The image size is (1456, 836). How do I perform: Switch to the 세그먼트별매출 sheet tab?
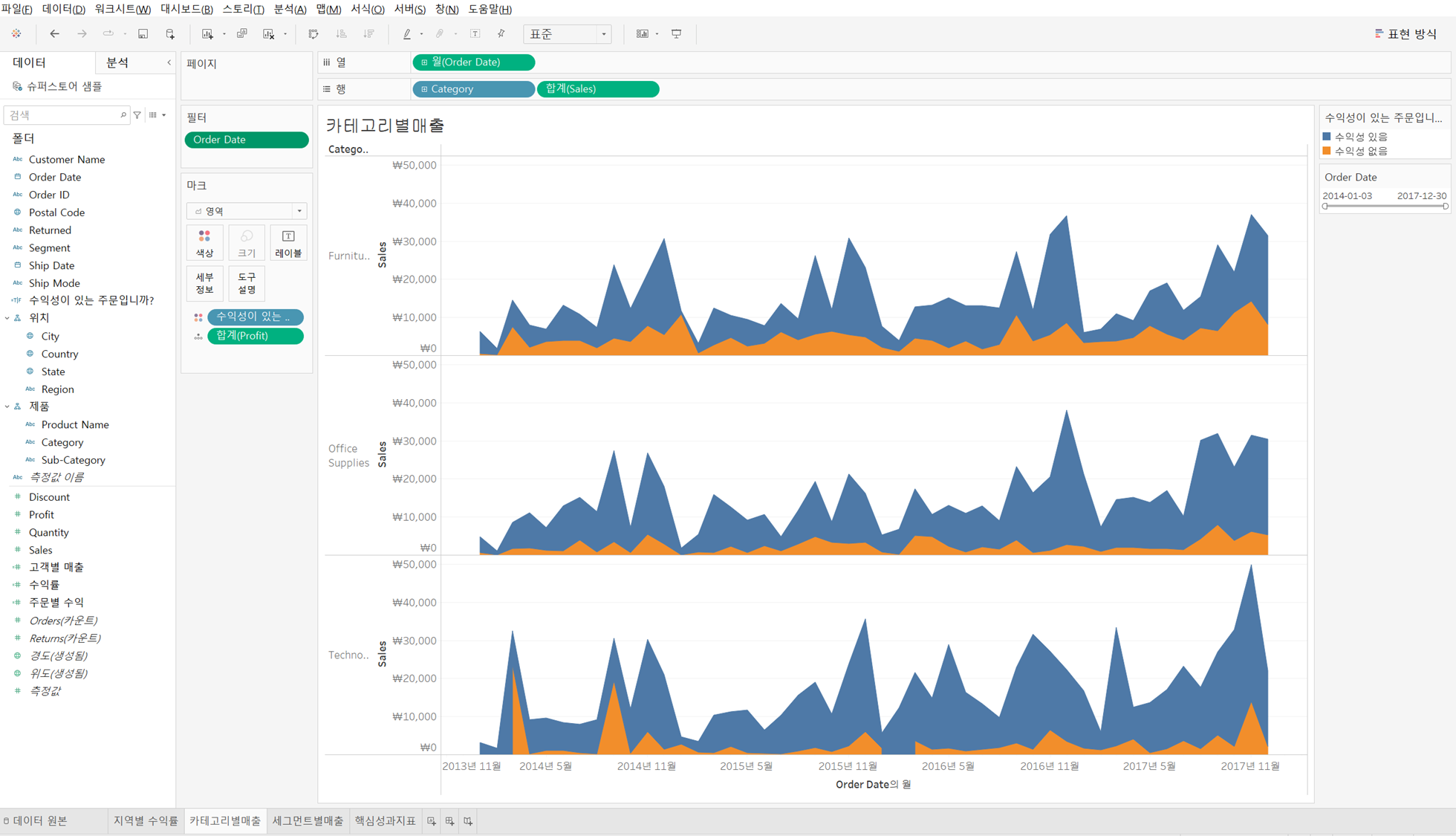pyautogui.click(x=308, y=821)
